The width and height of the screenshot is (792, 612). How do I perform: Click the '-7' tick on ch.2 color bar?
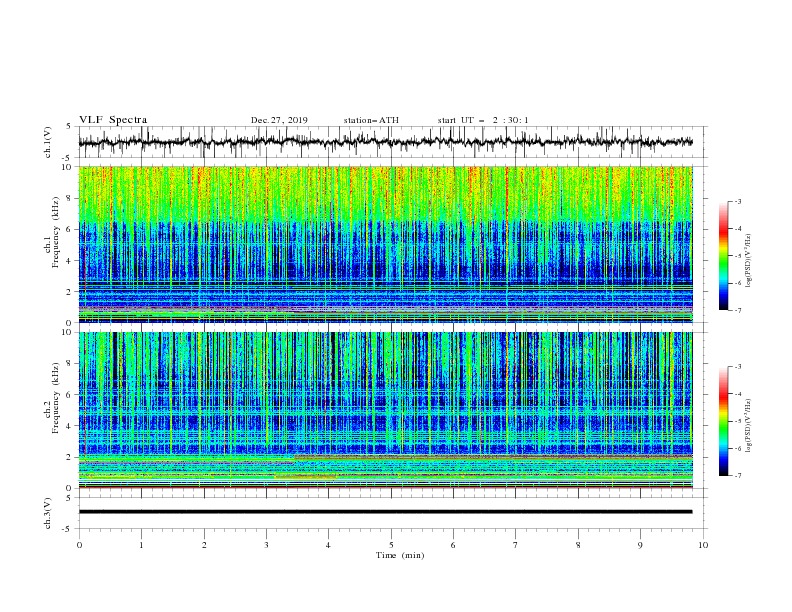click(737, 475)
